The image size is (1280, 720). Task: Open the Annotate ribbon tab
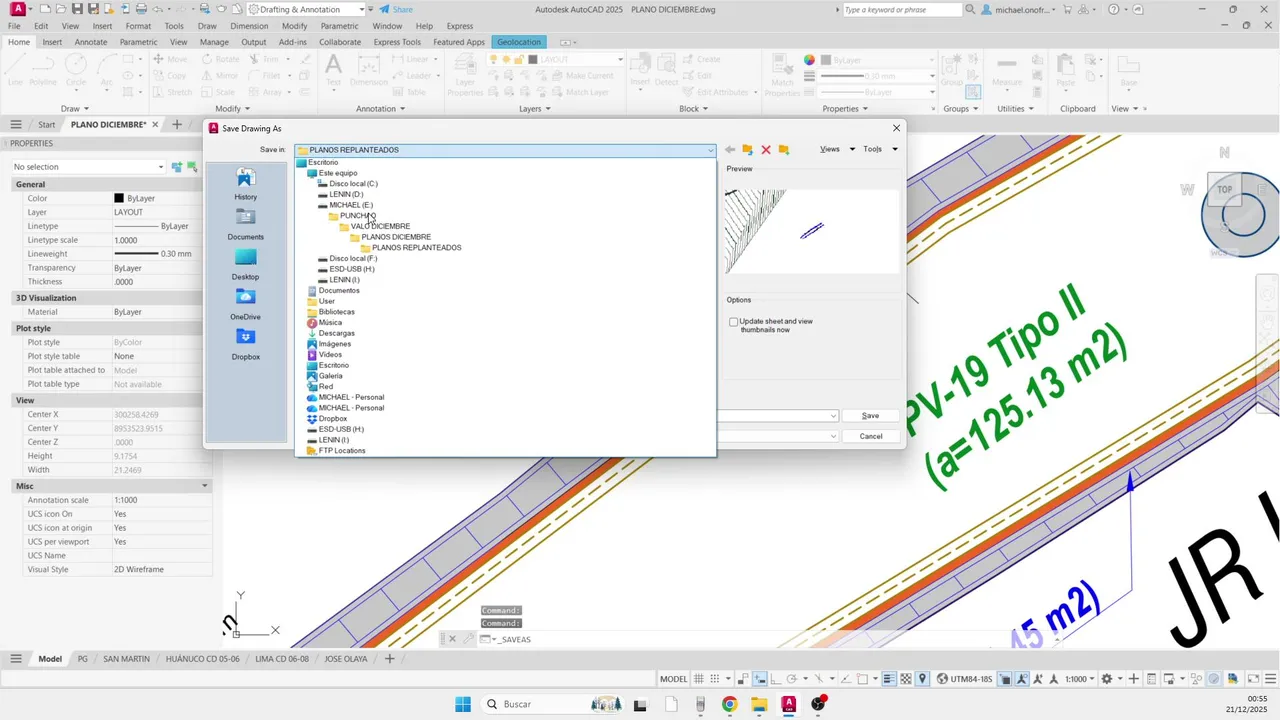91,42
